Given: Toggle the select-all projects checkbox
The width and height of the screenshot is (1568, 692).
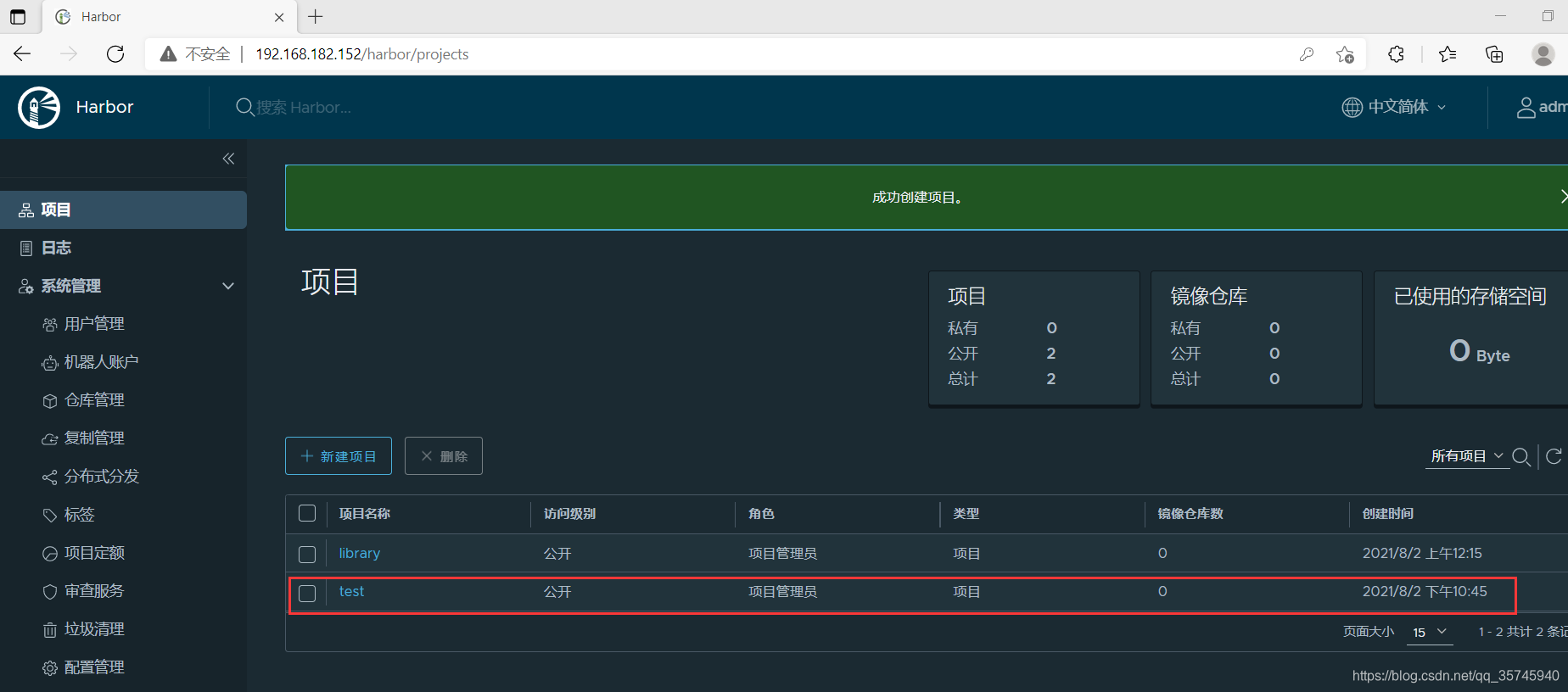Looking at the screenshot, I should 307,513.
